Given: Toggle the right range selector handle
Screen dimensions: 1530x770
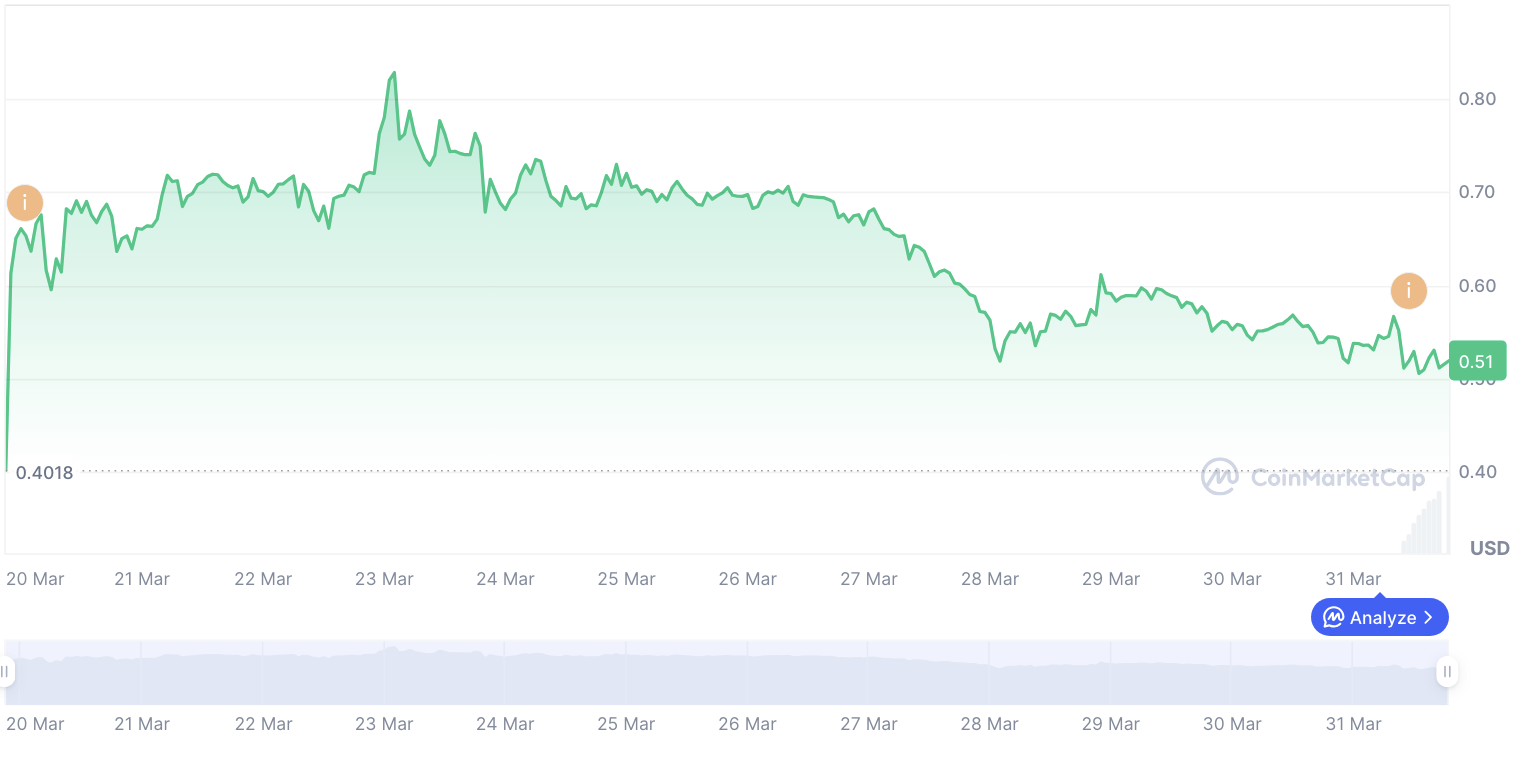Looking at the screenshot, I should [x=1447, y=672].
